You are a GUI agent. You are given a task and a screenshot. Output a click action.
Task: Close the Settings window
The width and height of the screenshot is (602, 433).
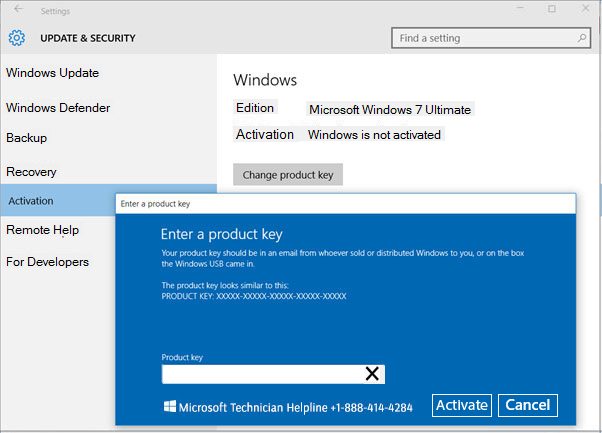(x=585, y=8)
